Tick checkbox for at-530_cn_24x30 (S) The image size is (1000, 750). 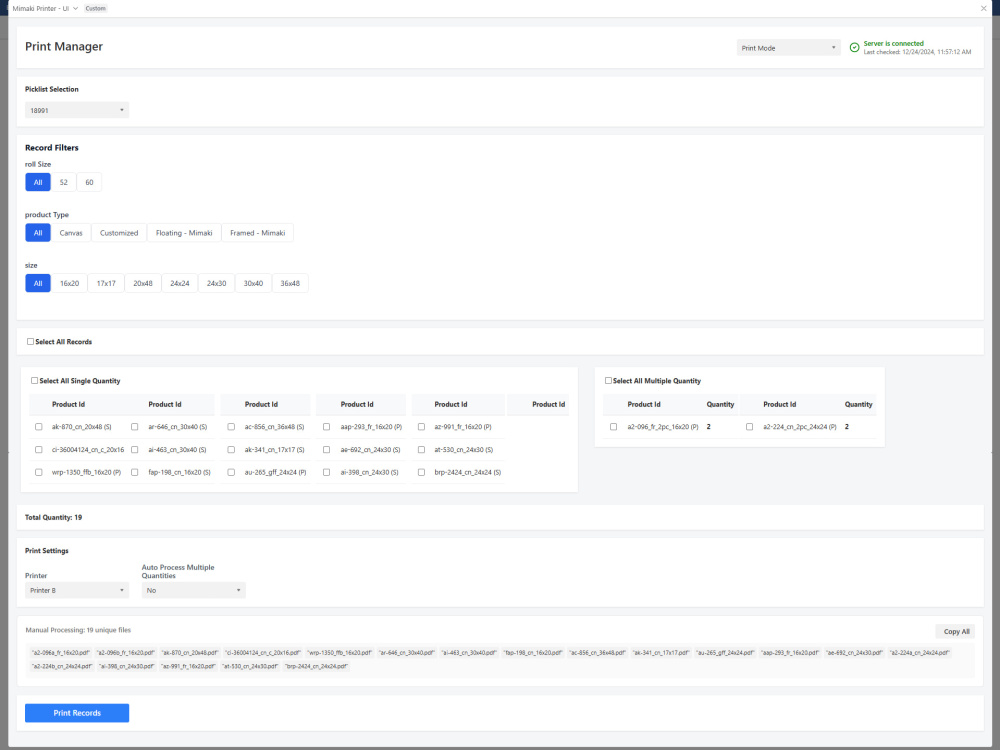(x=421, y=450)
